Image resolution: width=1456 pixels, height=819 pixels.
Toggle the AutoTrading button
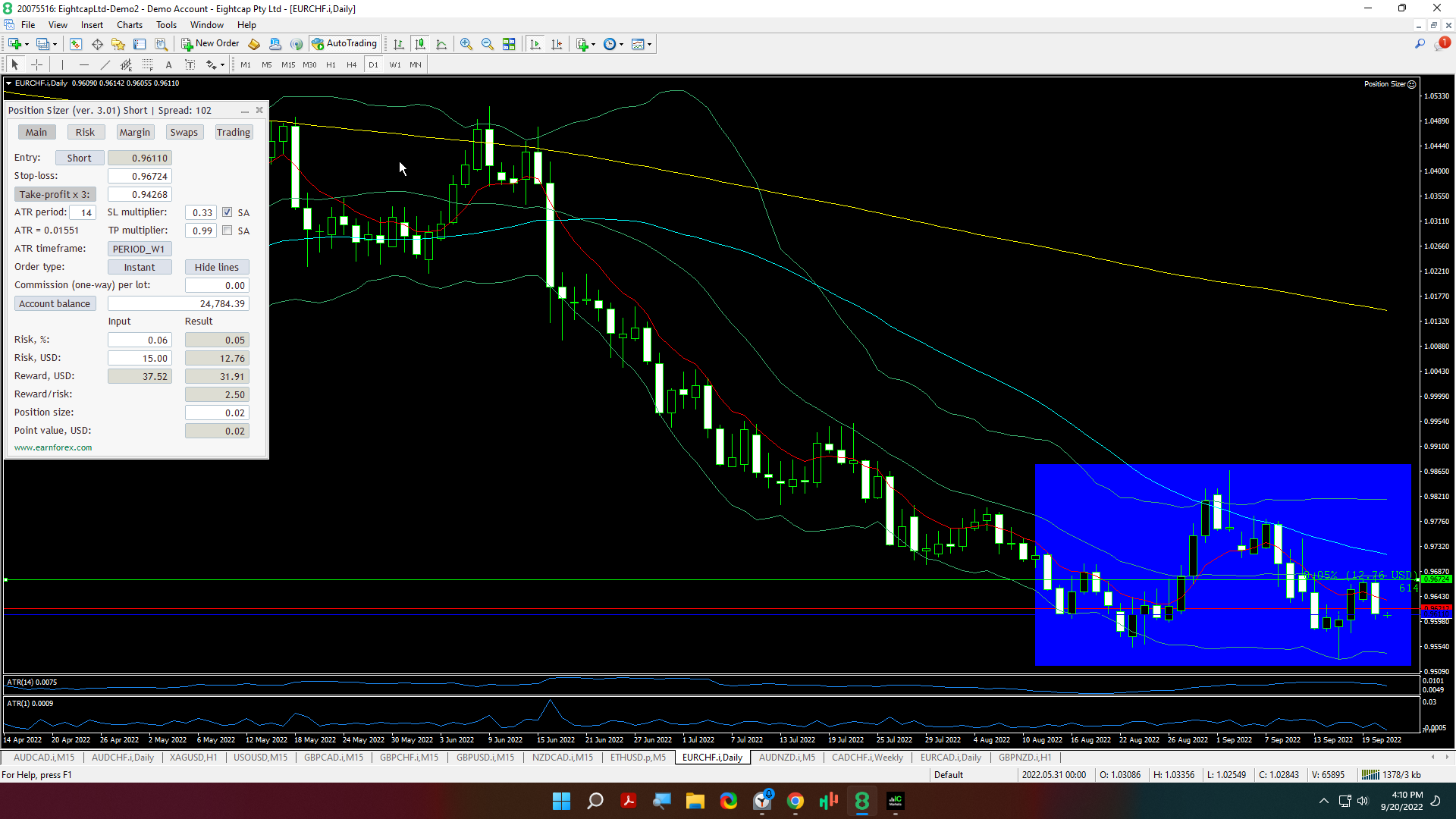tap(344, 44)
